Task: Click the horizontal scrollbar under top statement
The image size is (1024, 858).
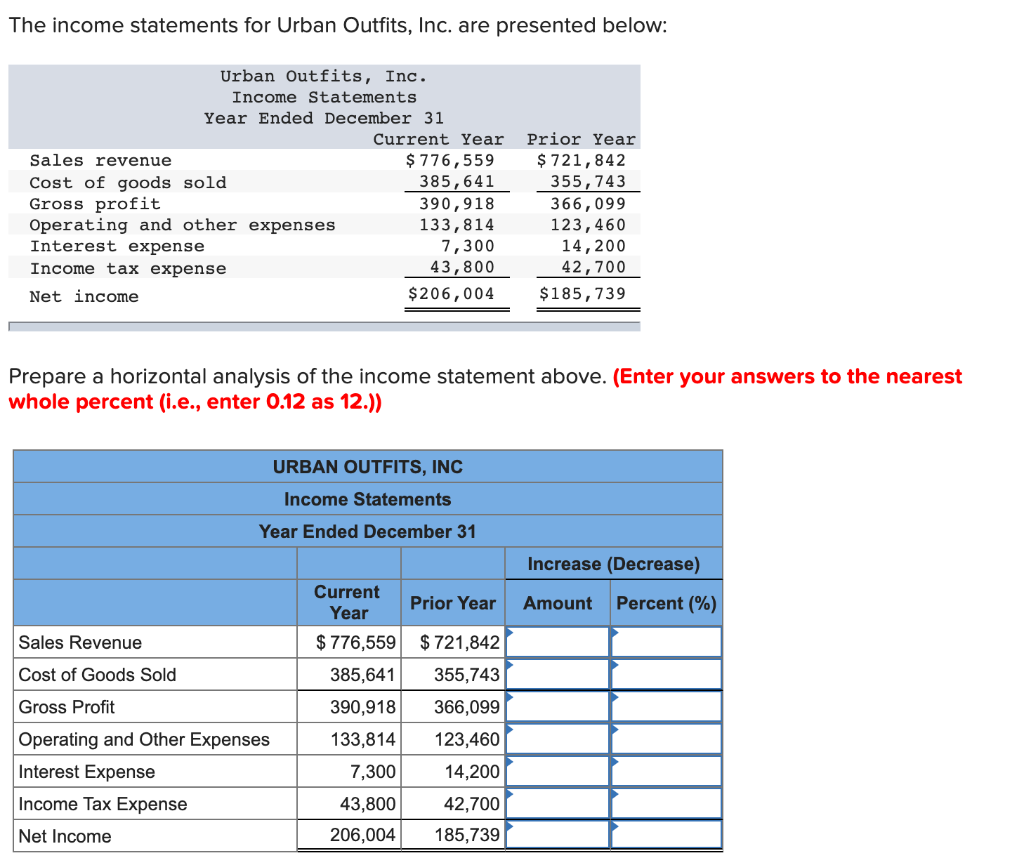Action: pos(324,326)
